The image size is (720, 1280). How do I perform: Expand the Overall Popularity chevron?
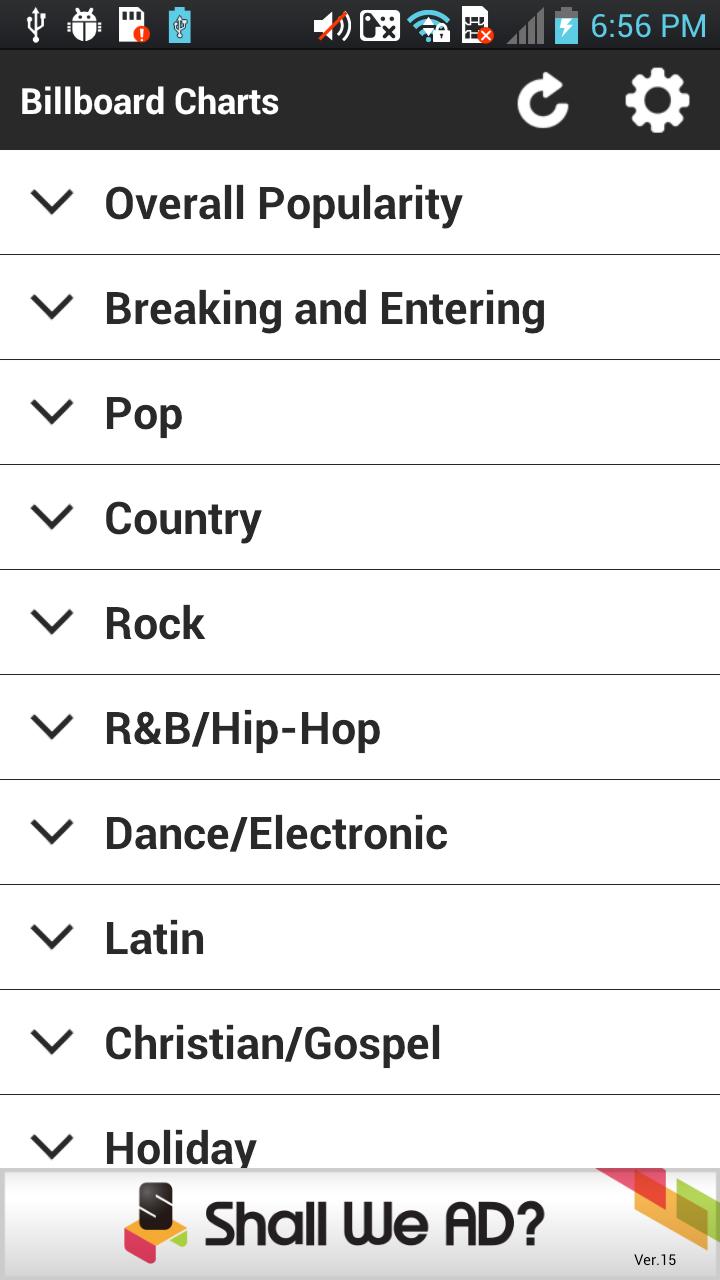point(52,202)
